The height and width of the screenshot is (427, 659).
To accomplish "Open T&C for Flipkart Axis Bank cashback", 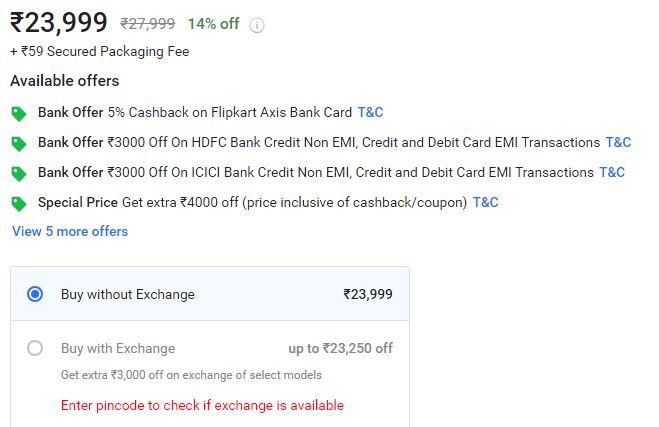I will point(370,112).
